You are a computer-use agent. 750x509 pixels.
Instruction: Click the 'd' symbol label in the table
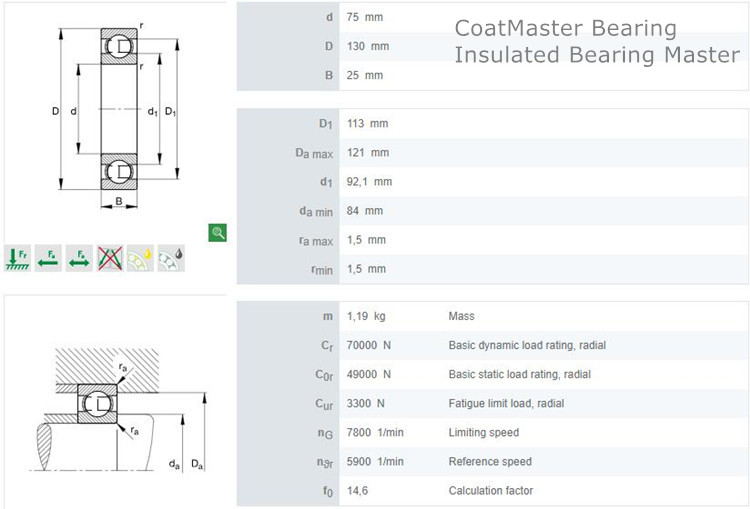(x=329, y=17)
